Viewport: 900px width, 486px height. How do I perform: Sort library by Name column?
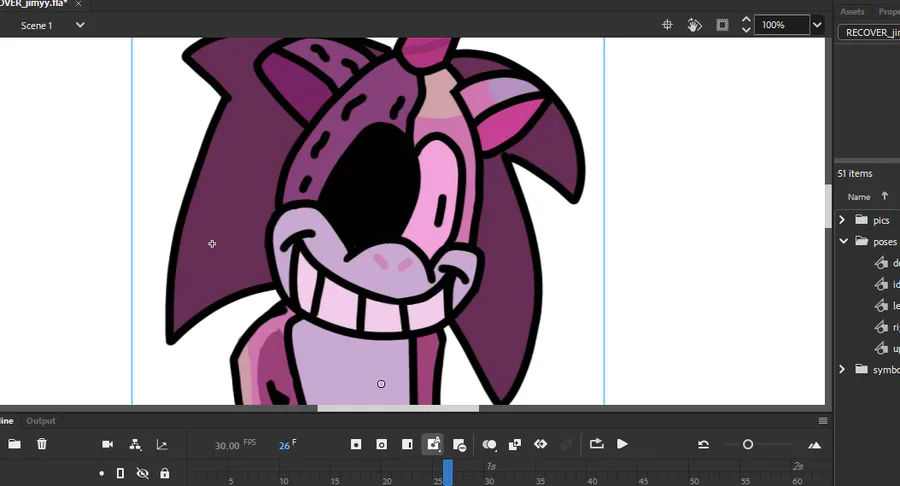coord(859,197)
